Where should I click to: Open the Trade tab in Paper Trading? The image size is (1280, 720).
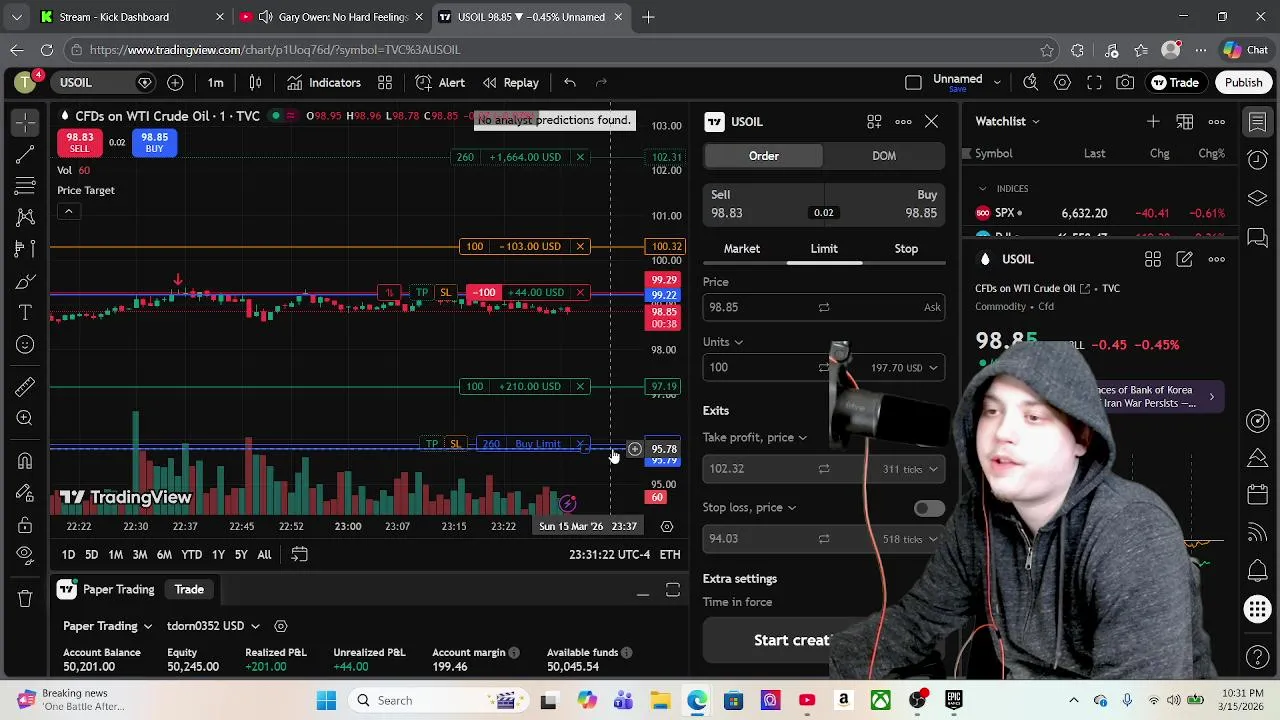[x=189, y=590]
